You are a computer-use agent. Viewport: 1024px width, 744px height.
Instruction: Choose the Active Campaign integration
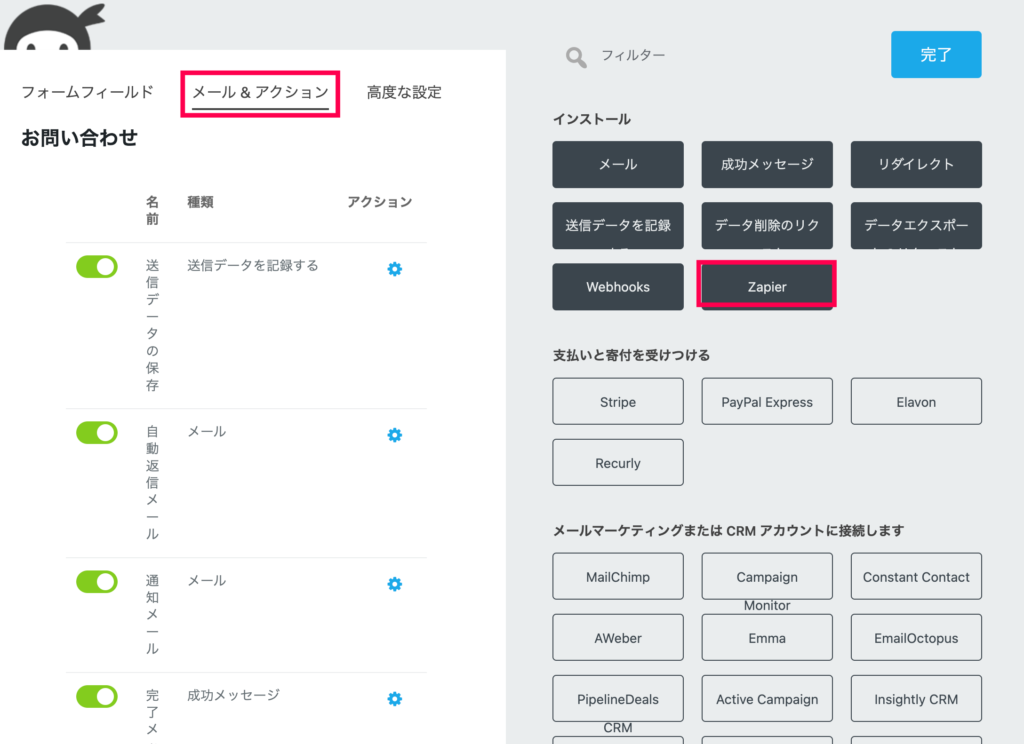tap(767, 699)
